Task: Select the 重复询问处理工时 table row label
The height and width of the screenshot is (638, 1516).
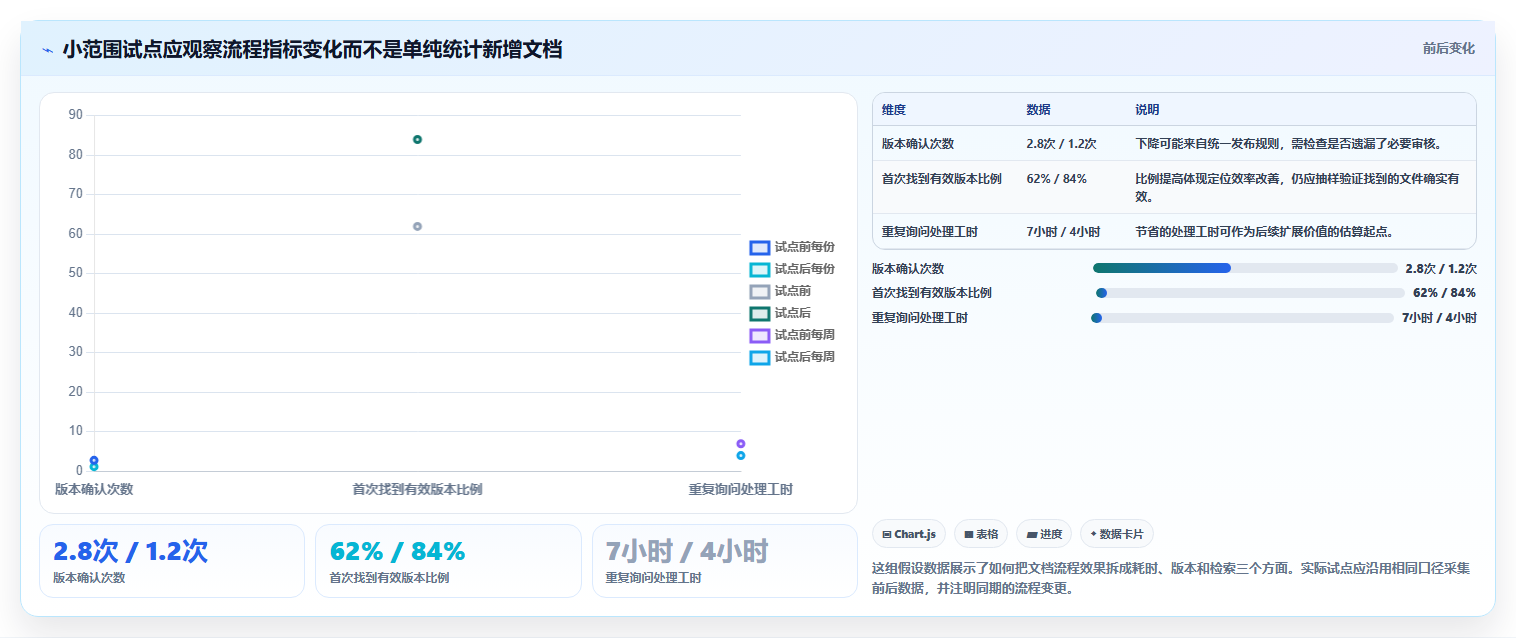Action: point(930,232)
